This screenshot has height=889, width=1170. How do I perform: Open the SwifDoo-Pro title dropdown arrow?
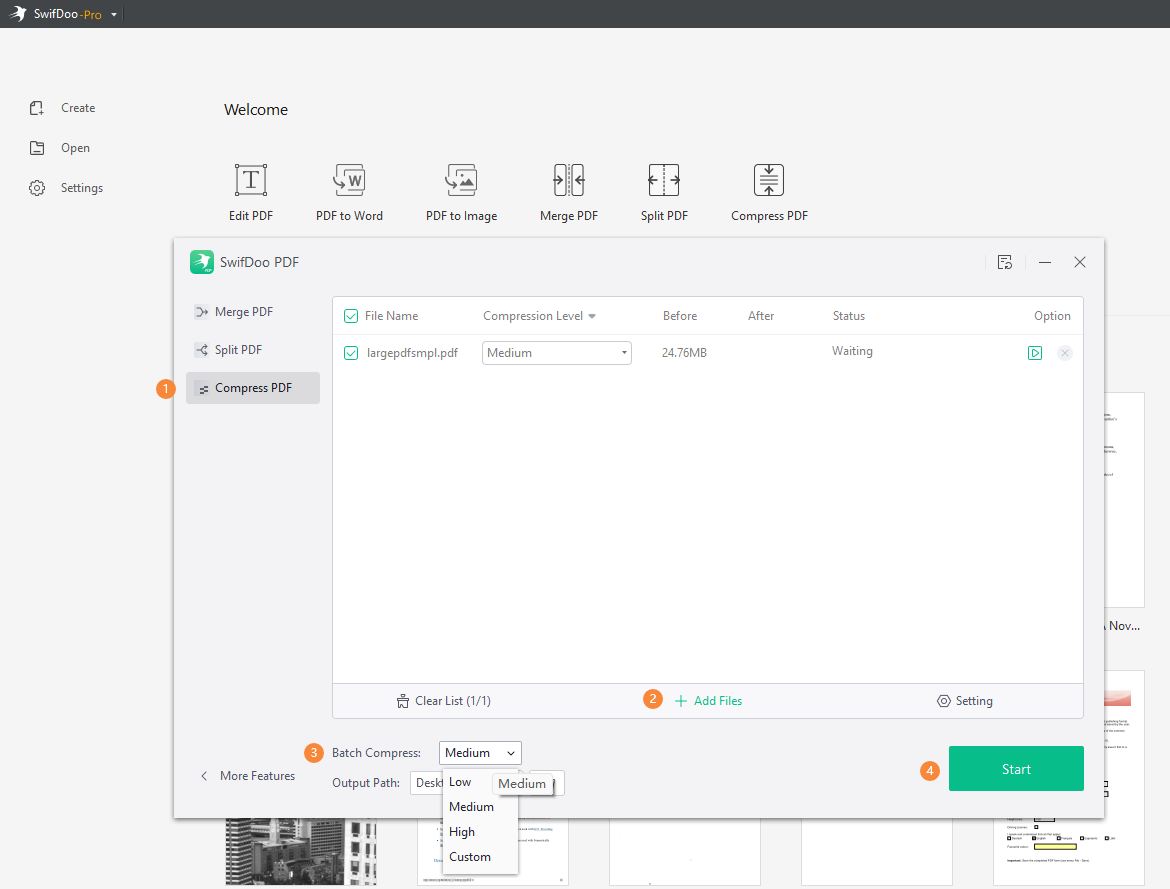point(114,14)
